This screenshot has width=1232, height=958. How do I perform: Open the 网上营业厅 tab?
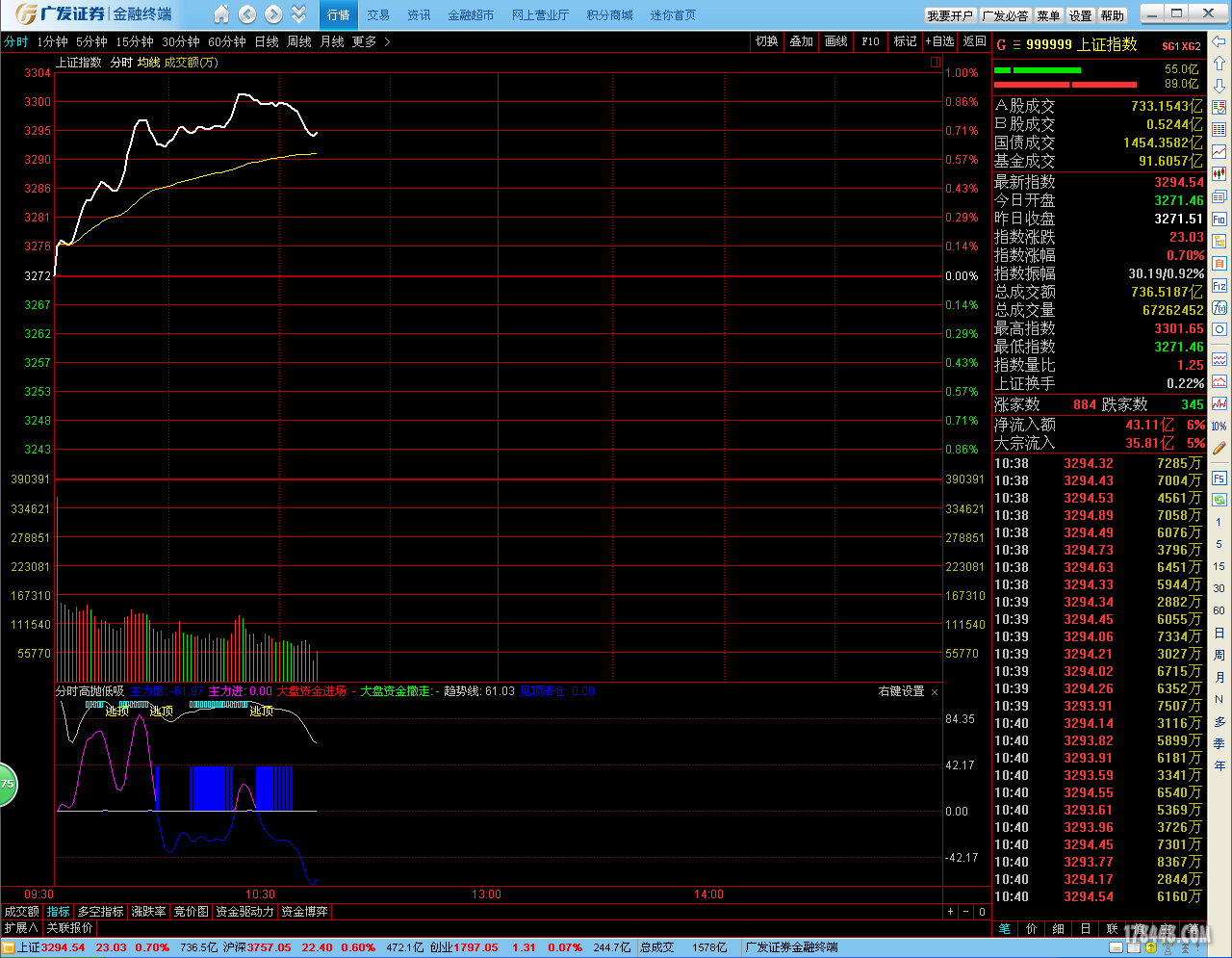click(x=540, y=15)
